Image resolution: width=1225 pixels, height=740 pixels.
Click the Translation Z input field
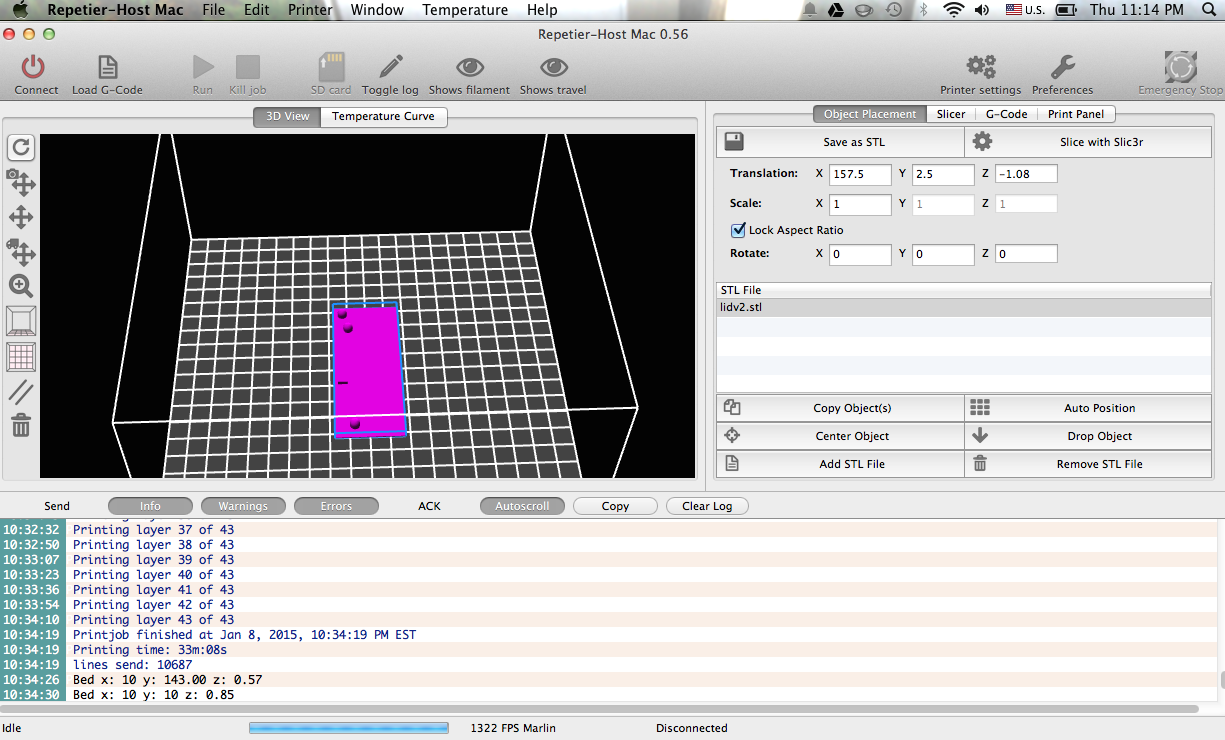pos(1026,174)
